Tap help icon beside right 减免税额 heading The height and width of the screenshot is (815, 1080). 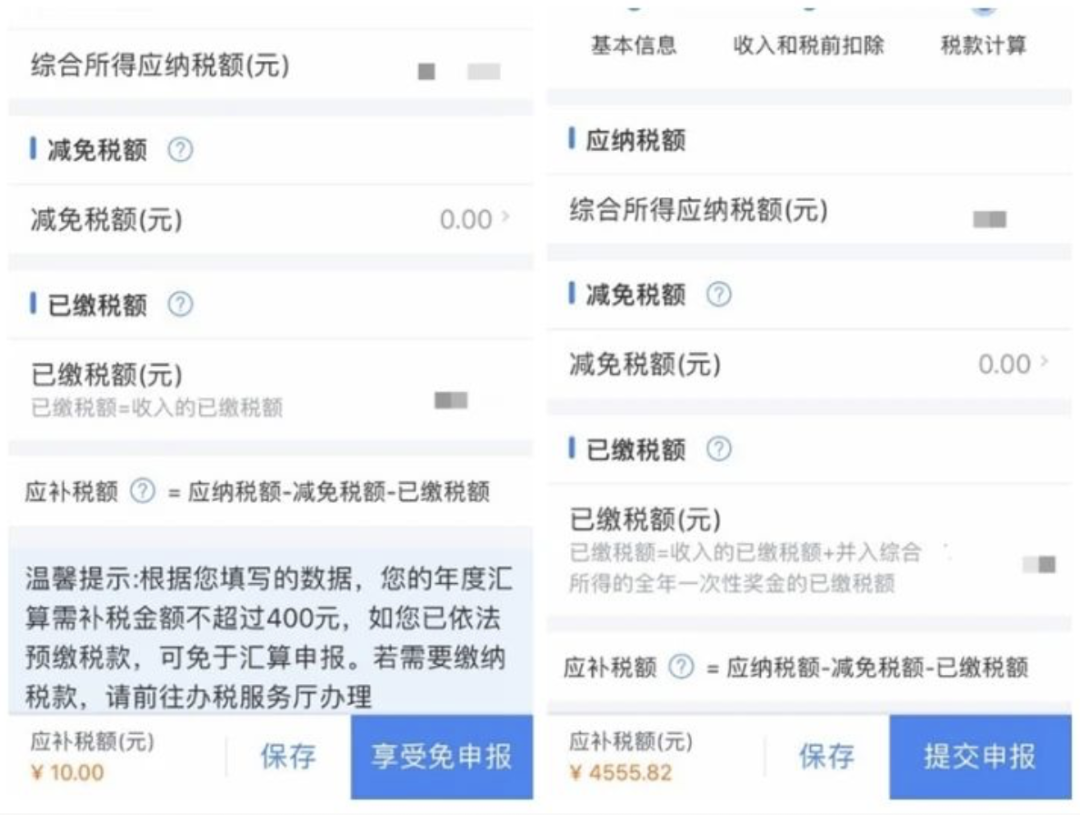click(x=719, y=294)
